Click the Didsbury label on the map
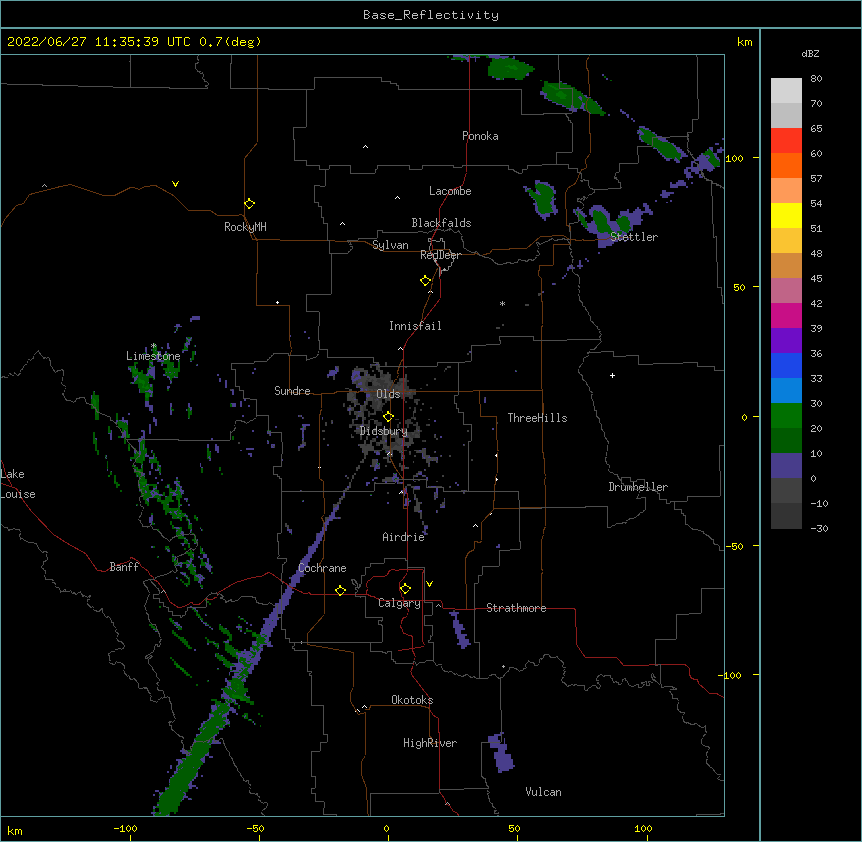Image resolution: width=862 pixels, height=842 pixels. coord(383,431)
